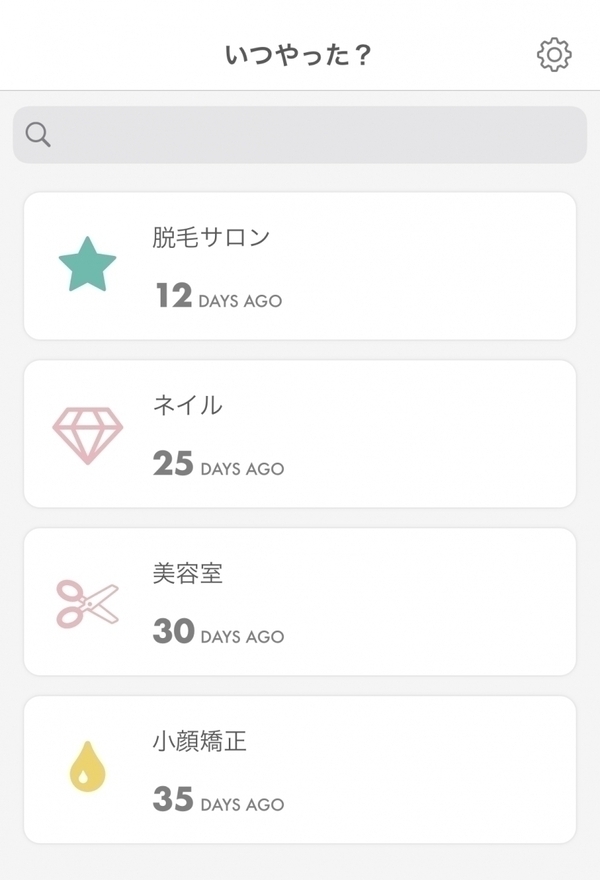Image resolution: width=600 pixels, height=880 pixels.
Task: Open the ネイル entry title
Action: (188, 405)
